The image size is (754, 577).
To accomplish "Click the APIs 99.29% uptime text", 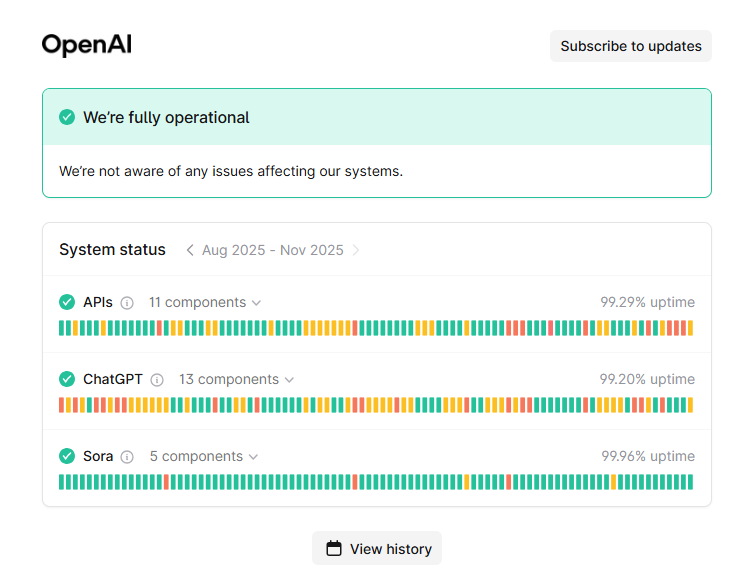I will (647, 302).
